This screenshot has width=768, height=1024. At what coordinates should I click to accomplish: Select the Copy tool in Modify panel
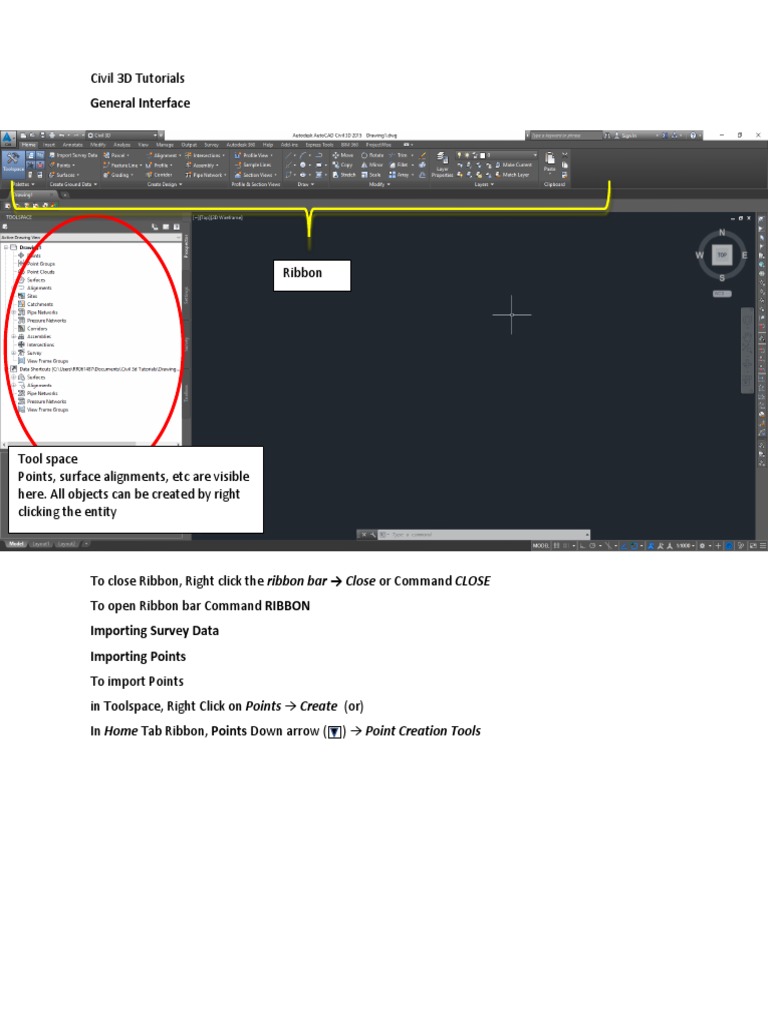pyautogui.click(x=343, y=165)
